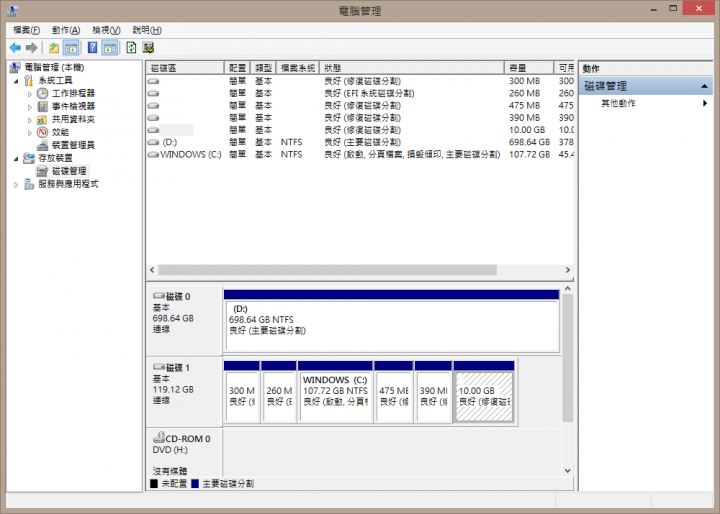The width and height of the screenshot is (720, 514).
Task: Select 共用資料夾 in the tree
Action: point(73,119)
